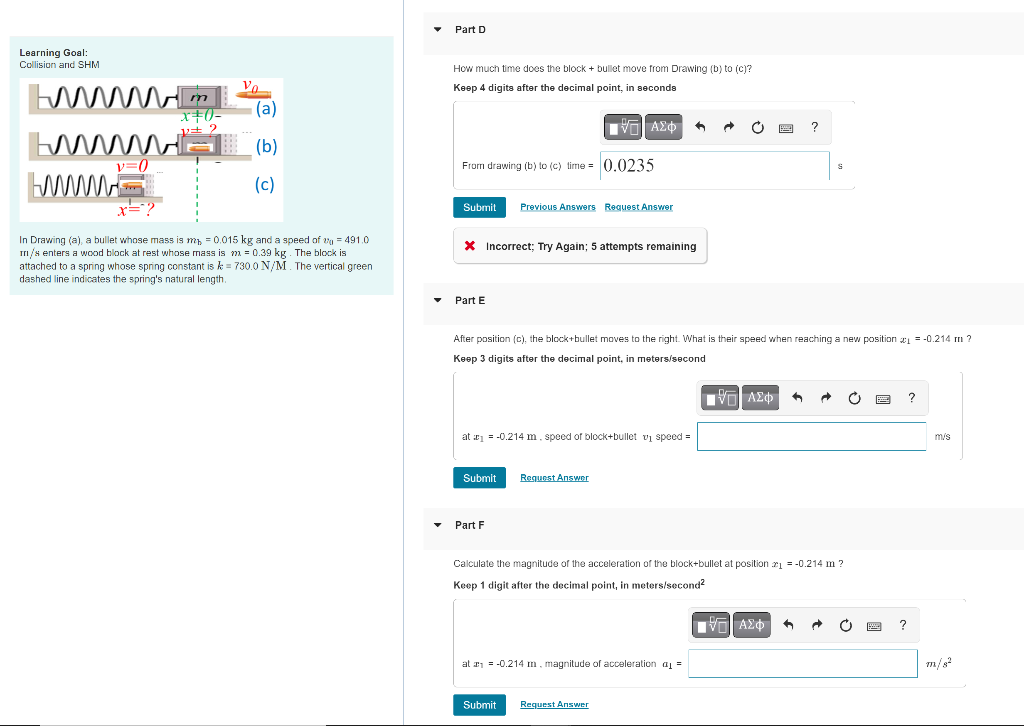This screenshot has width=1024, height=726.
Task: Click Request Answer link in Part F
Action: pyautogui.click(x=554, y=704)
